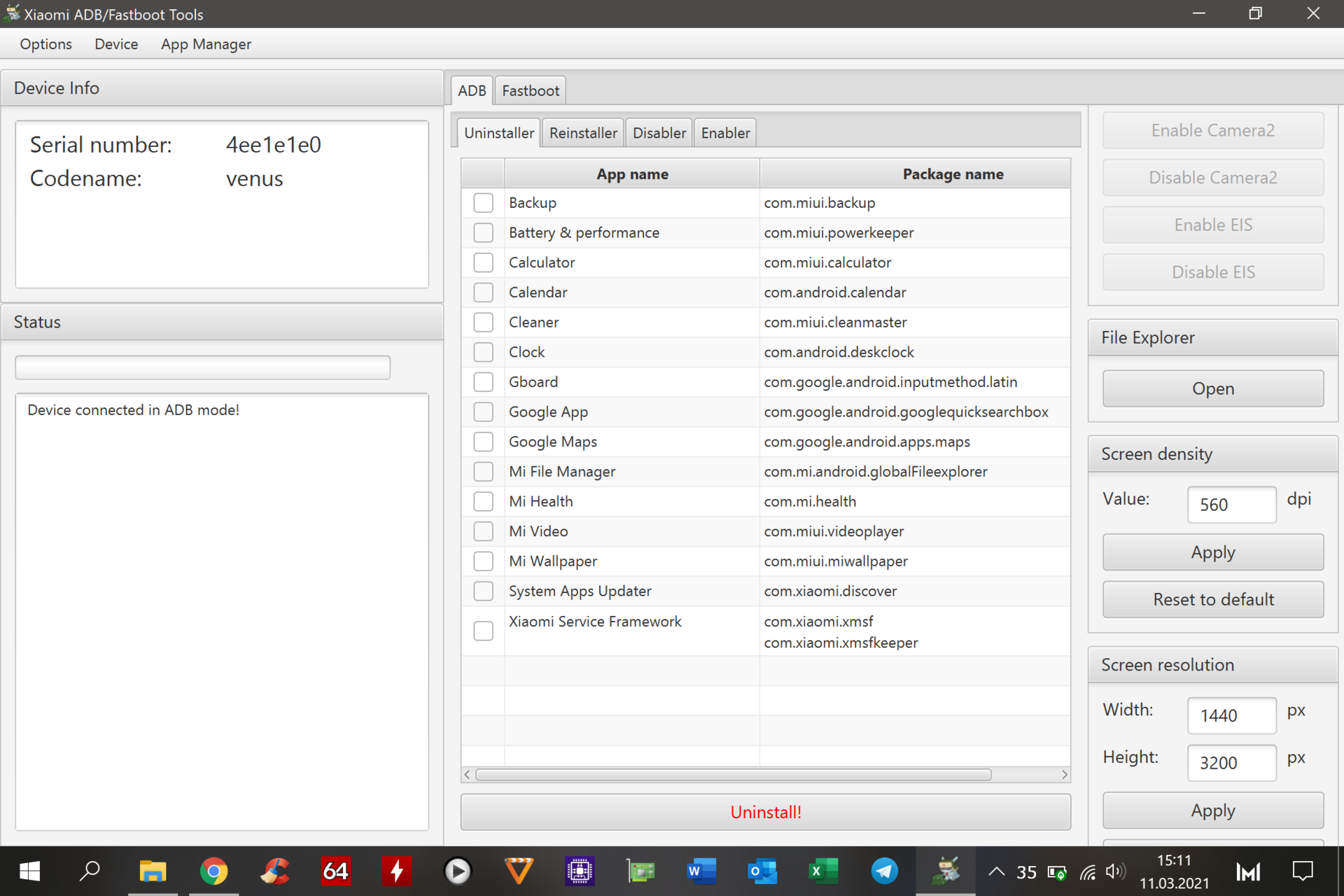The width and height of the screenshot is (1344, 896).
Task: Open Excel from taskbar
Action: (x=823, y=871)
